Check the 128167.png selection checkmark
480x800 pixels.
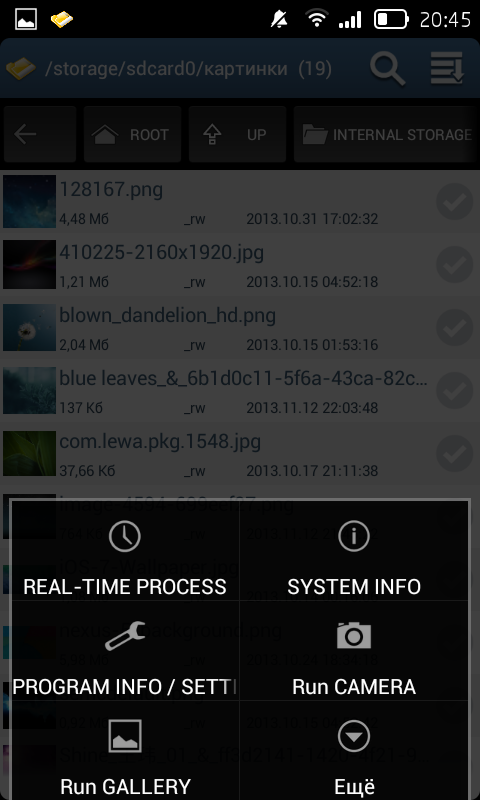tap(454, 202)
